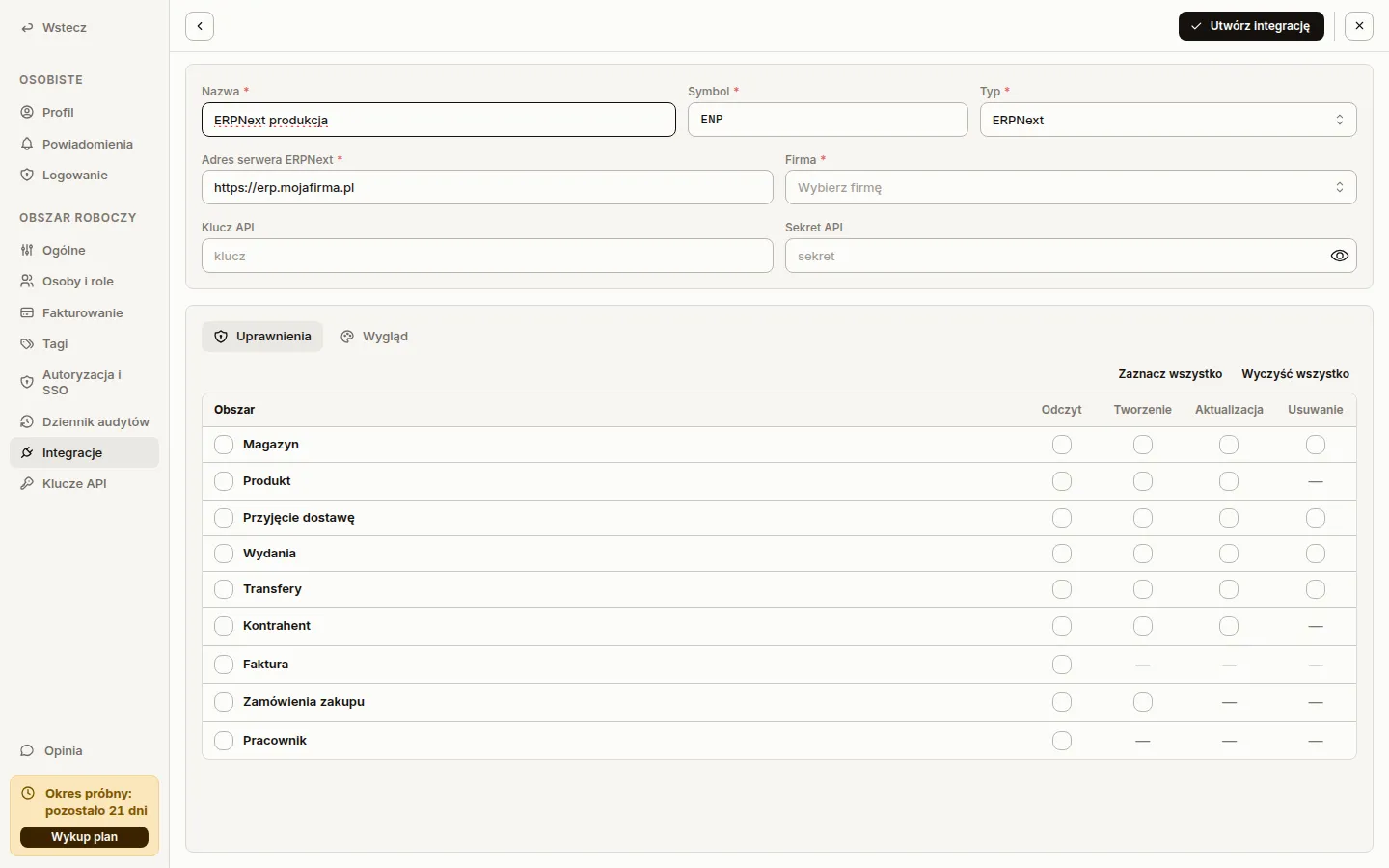Click the Dziennik audytów history icon
This screenshot has width=1389, height=868.
click(x=27, y=421)
